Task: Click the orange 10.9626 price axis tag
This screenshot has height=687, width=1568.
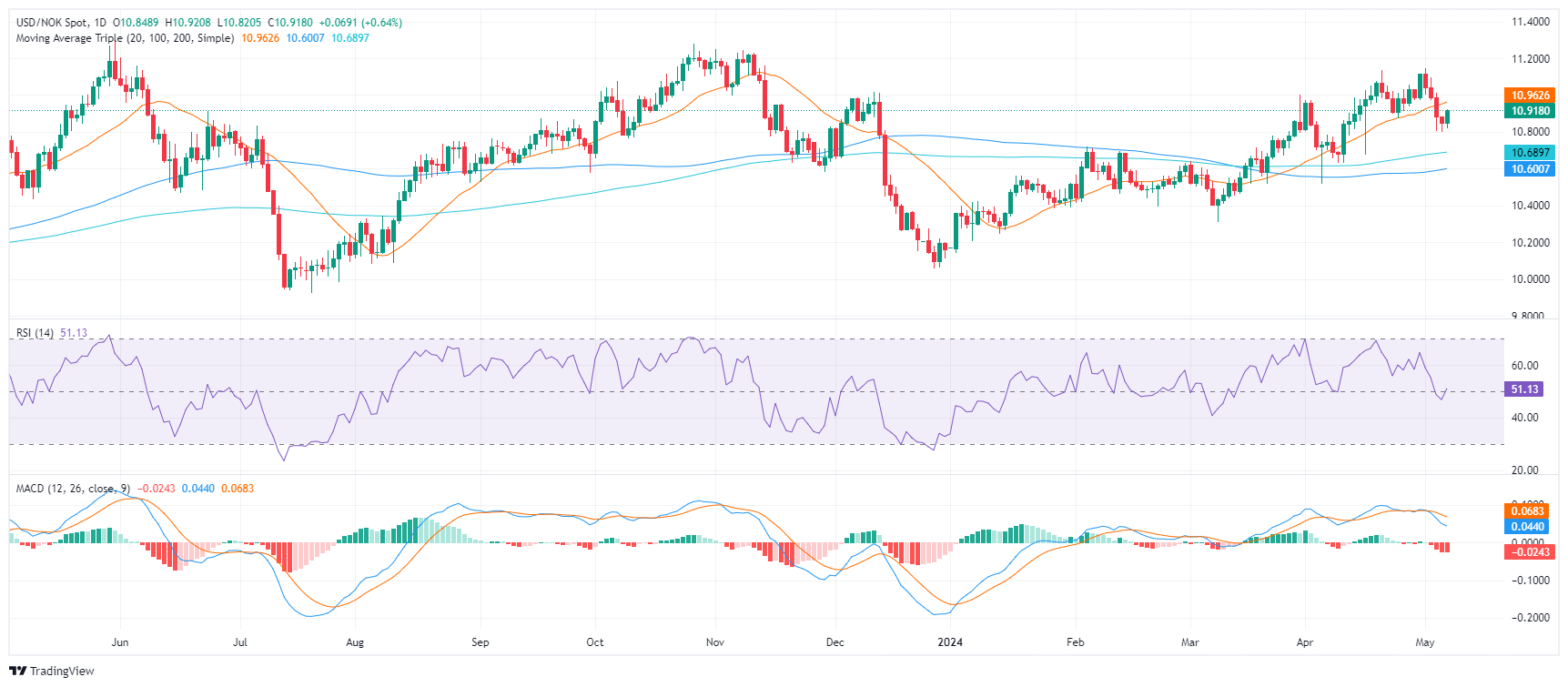Action: [x=1530, y=95]
